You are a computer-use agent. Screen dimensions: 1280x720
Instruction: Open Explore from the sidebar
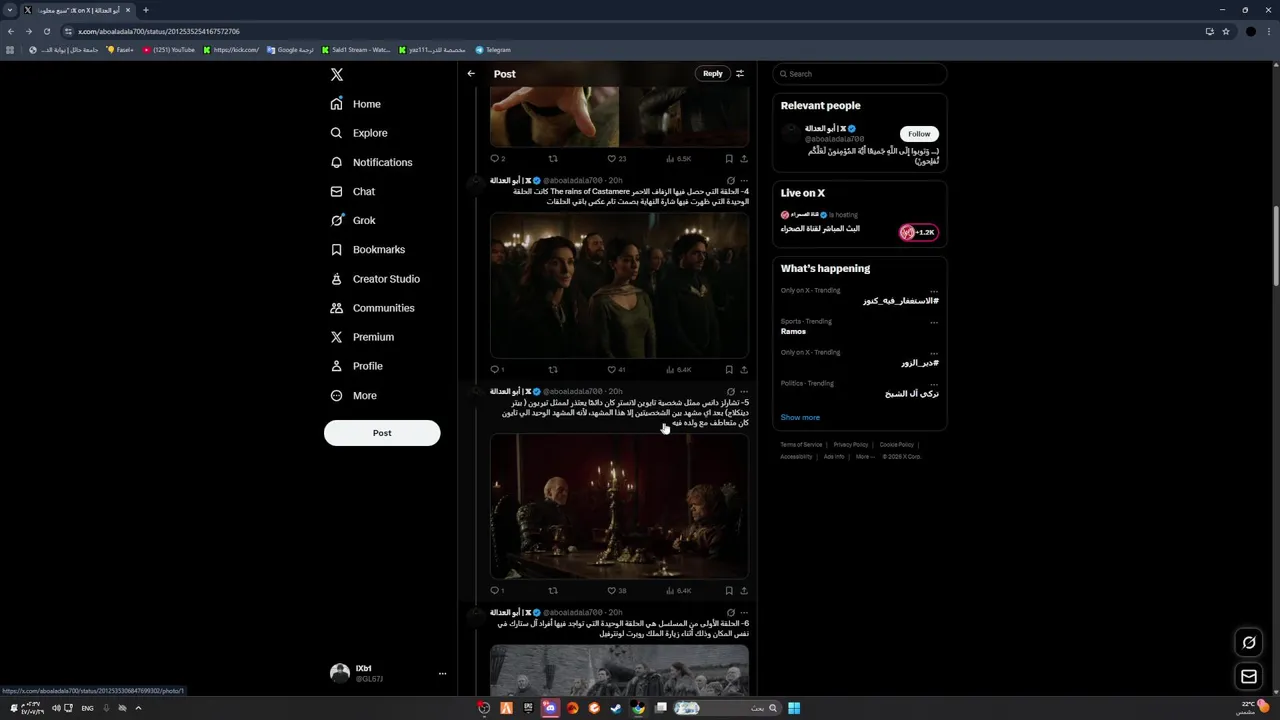[x=359, y=133]
